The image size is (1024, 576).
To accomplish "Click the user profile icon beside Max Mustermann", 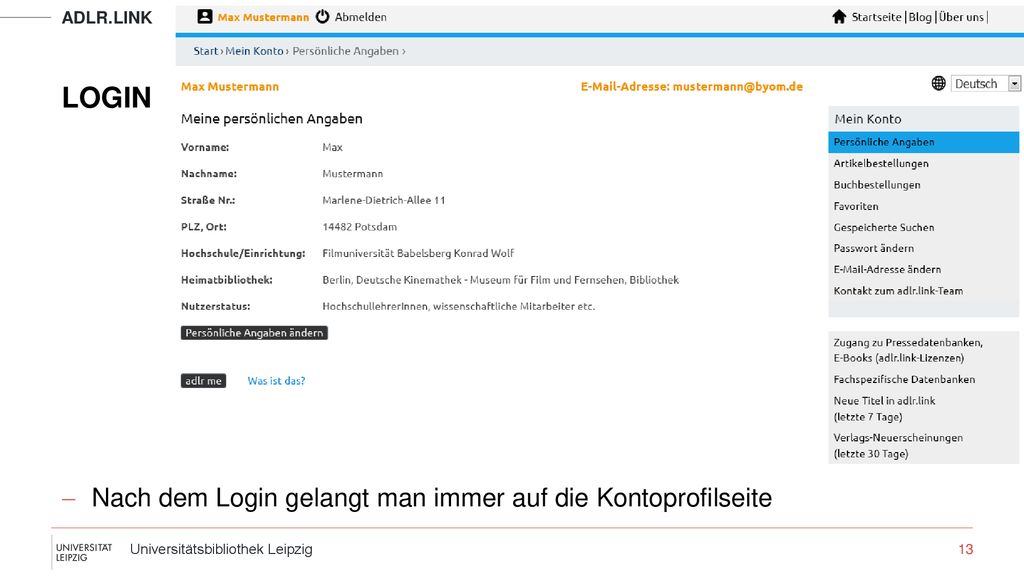I will pos(204,17).
